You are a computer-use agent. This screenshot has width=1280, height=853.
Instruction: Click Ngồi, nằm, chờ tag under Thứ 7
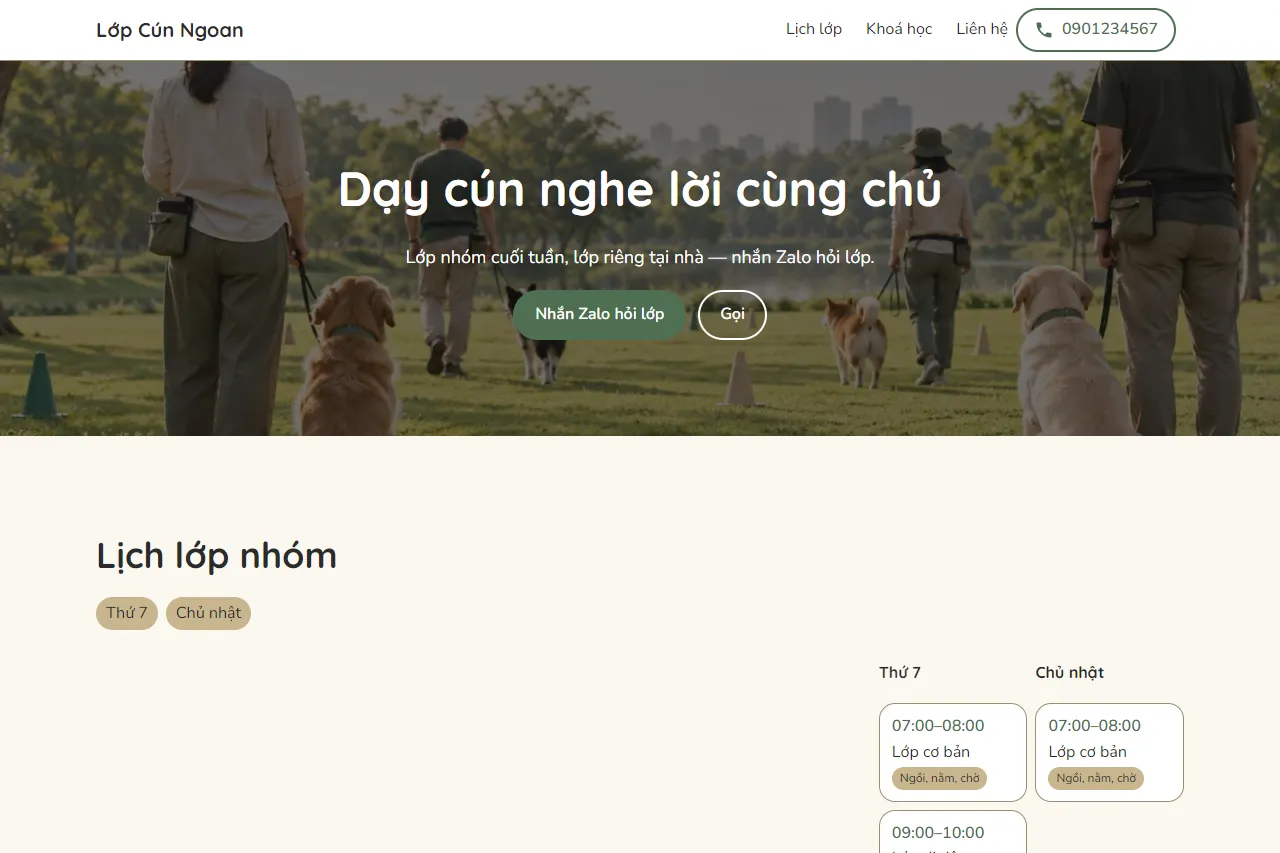pos(939,778)
